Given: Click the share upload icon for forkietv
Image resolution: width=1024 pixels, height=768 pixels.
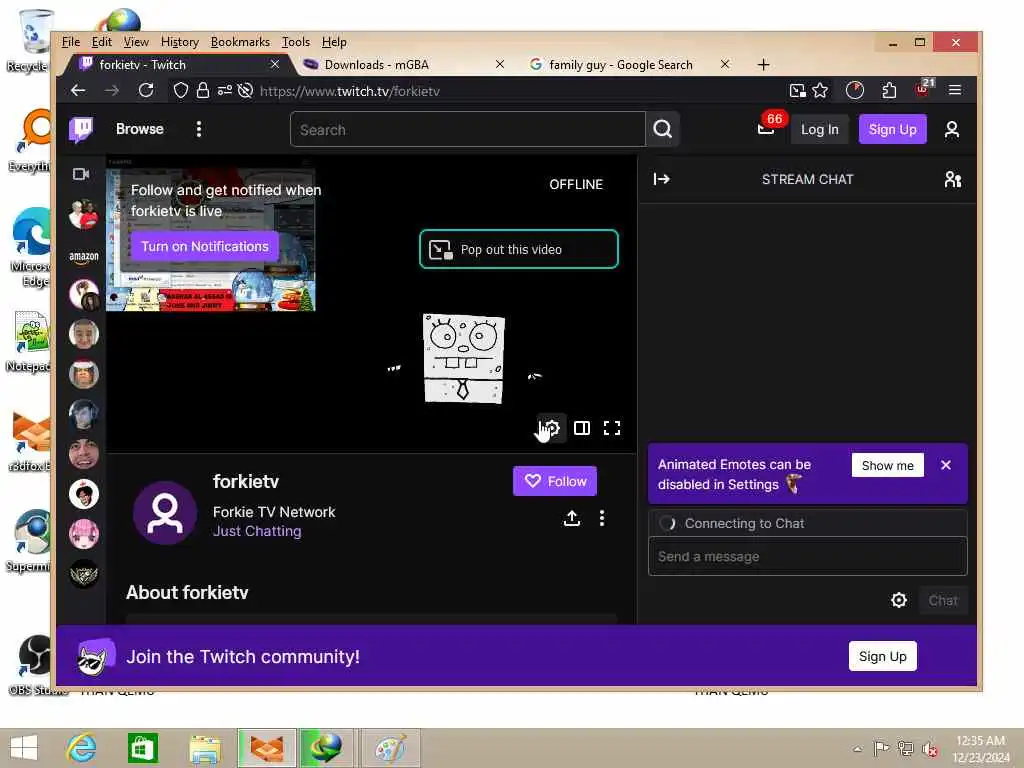Looking at the screenshot, I should 571,518.
